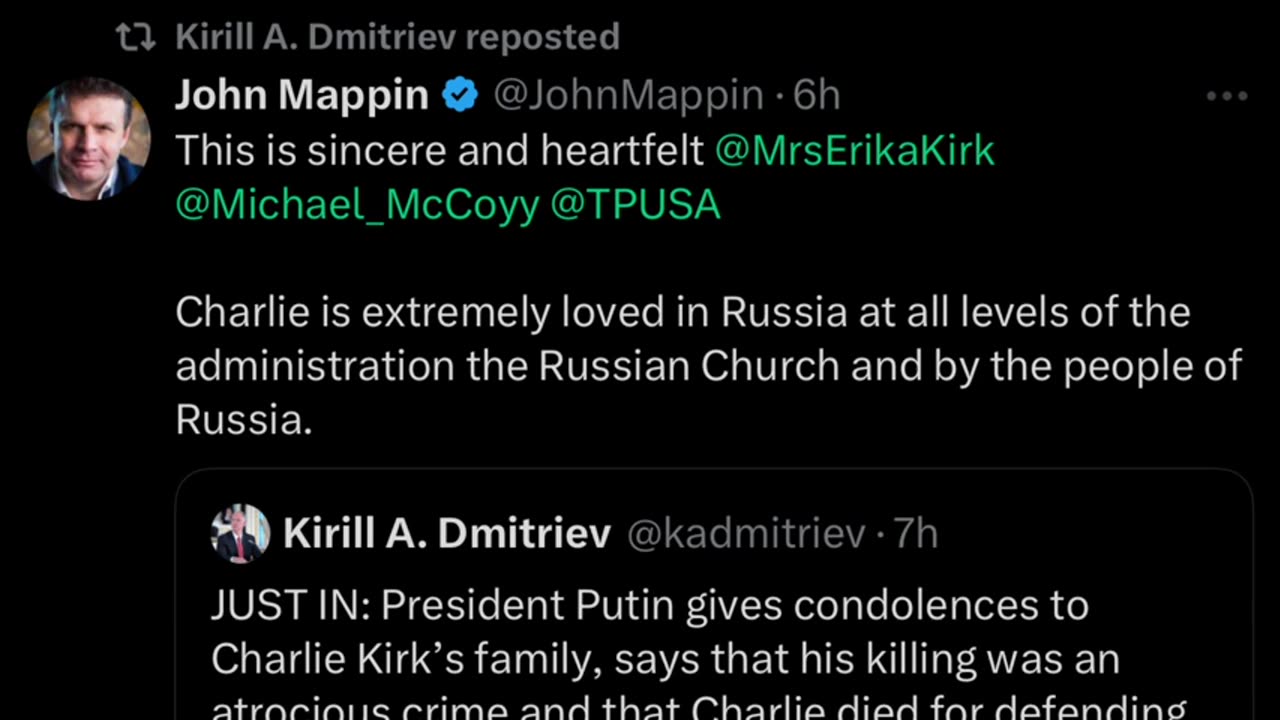Image resolution: width=1280 pixels, height=720 pixels.
Task: Open the @JohnMappin handle
Action: point(628,96)
